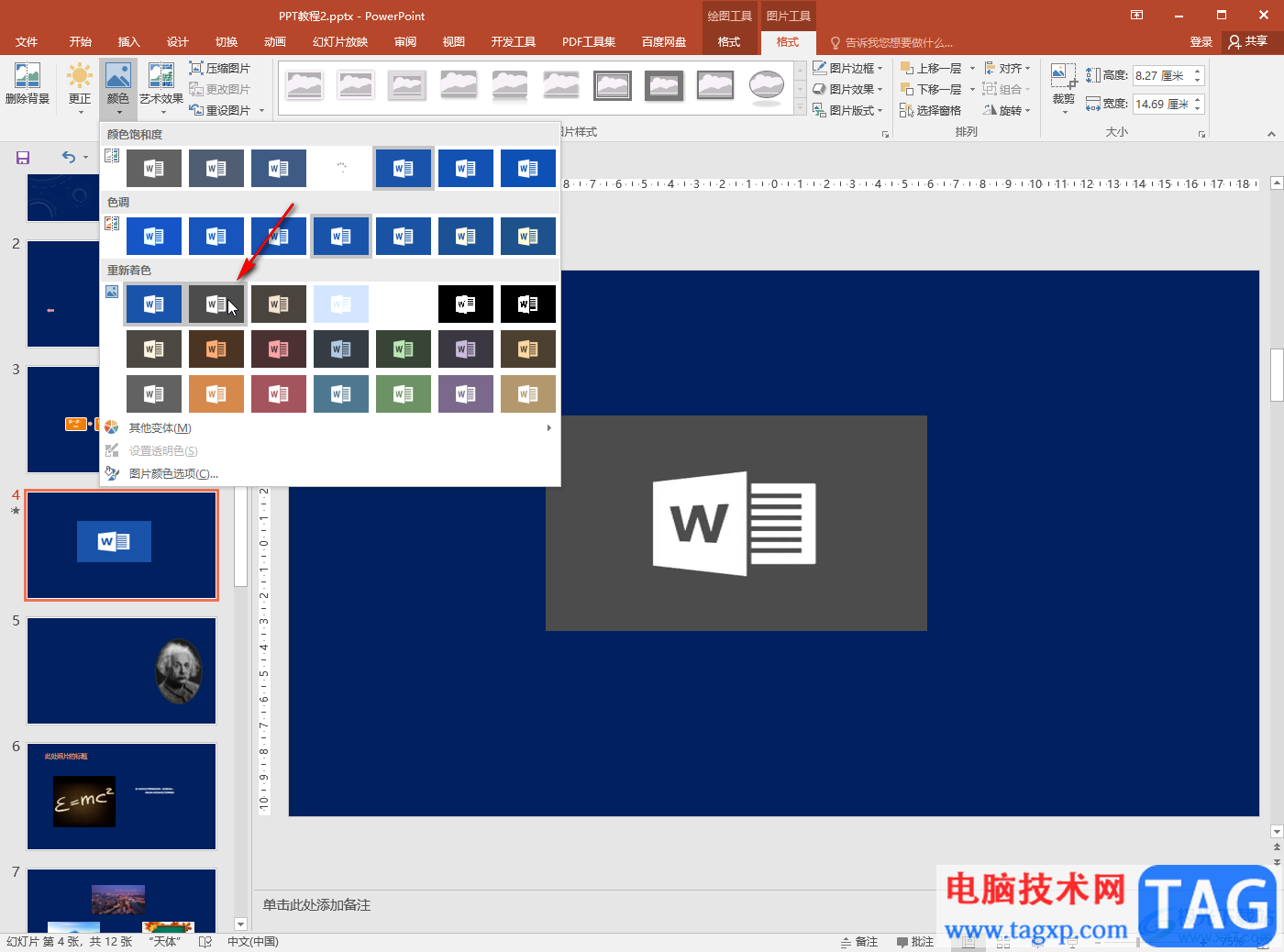1284x952 pixels.
Task: Click the Ribbon Display Options icon in title bar
Action: 1136,16
